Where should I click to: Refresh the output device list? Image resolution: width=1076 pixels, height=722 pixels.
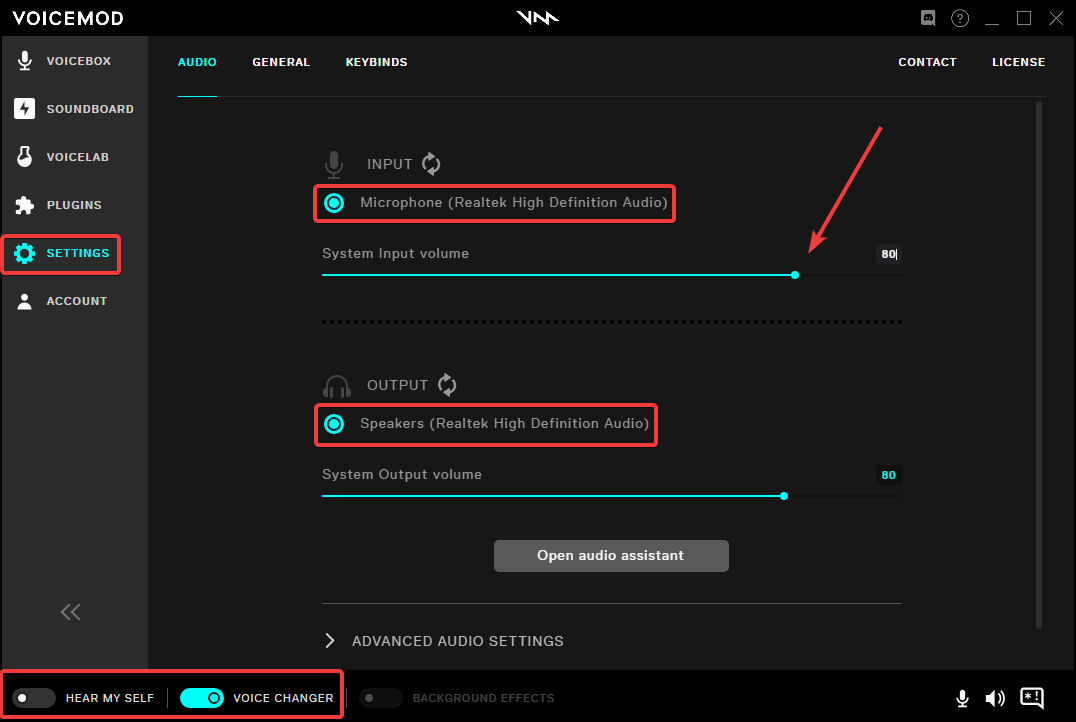(447, 385)
